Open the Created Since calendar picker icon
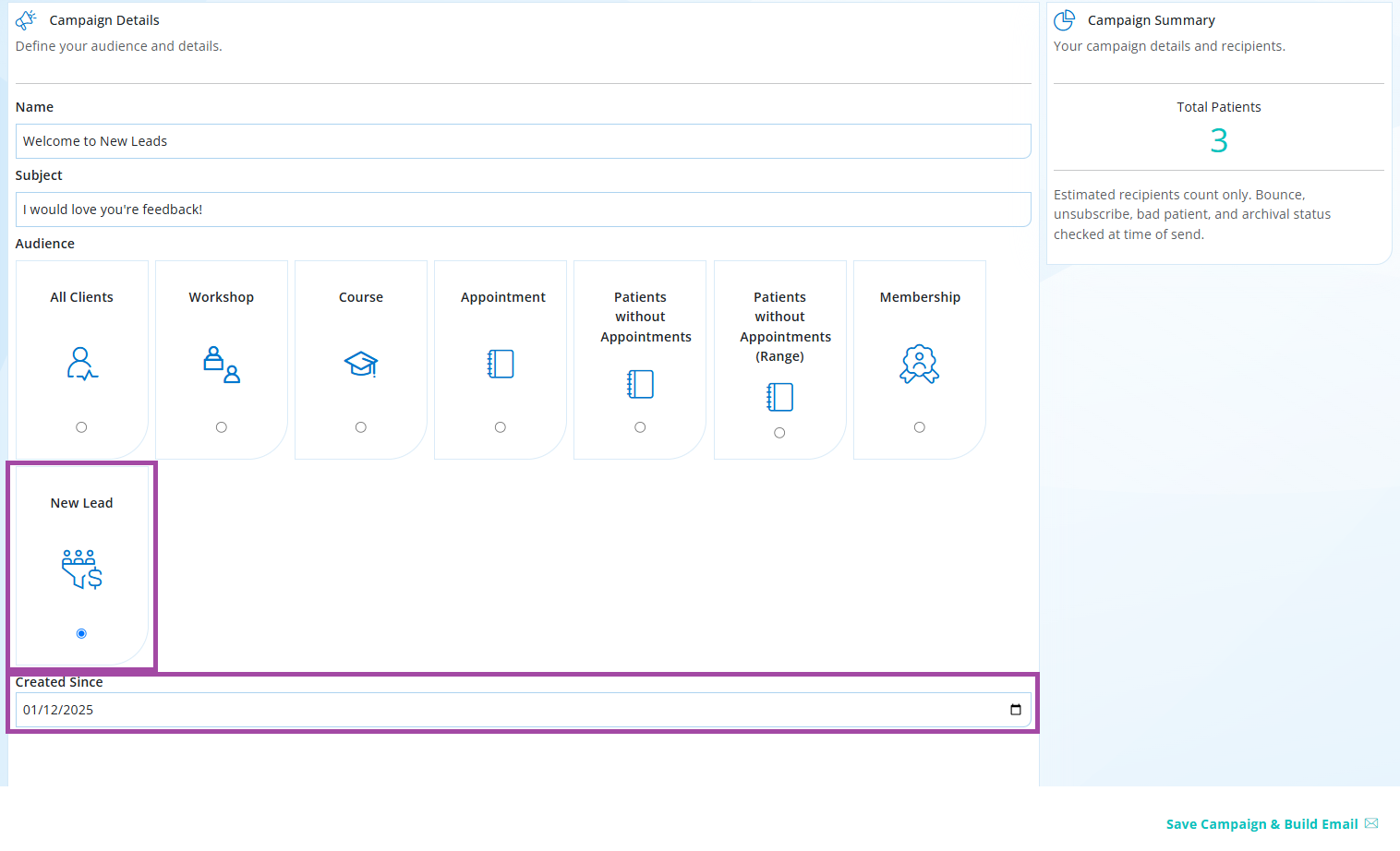This screenshot has width=1400, height=851. (x=1016, y=710)
